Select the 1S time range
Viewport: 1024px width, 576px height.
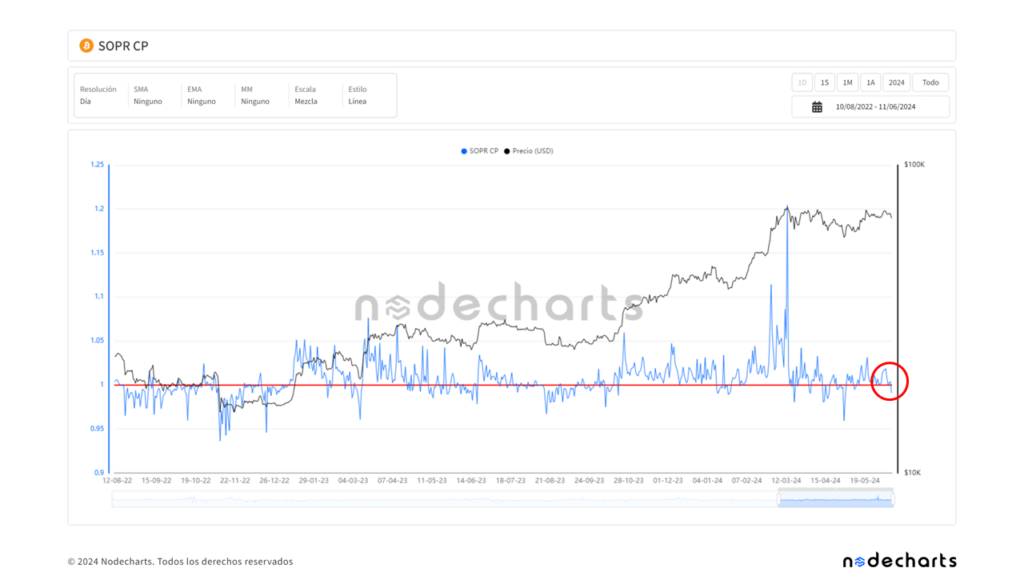pyautogui.click(x=824, y=83)
